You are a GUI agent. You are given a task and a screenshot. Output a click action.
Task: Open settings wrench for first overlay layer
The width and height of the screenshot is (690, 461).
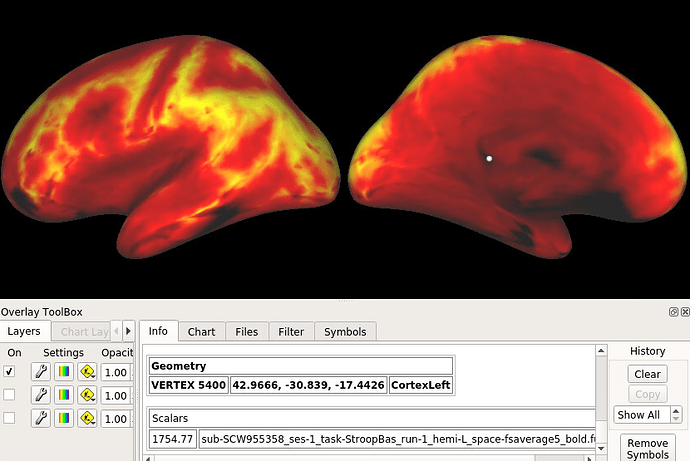[x=41, y=372]
